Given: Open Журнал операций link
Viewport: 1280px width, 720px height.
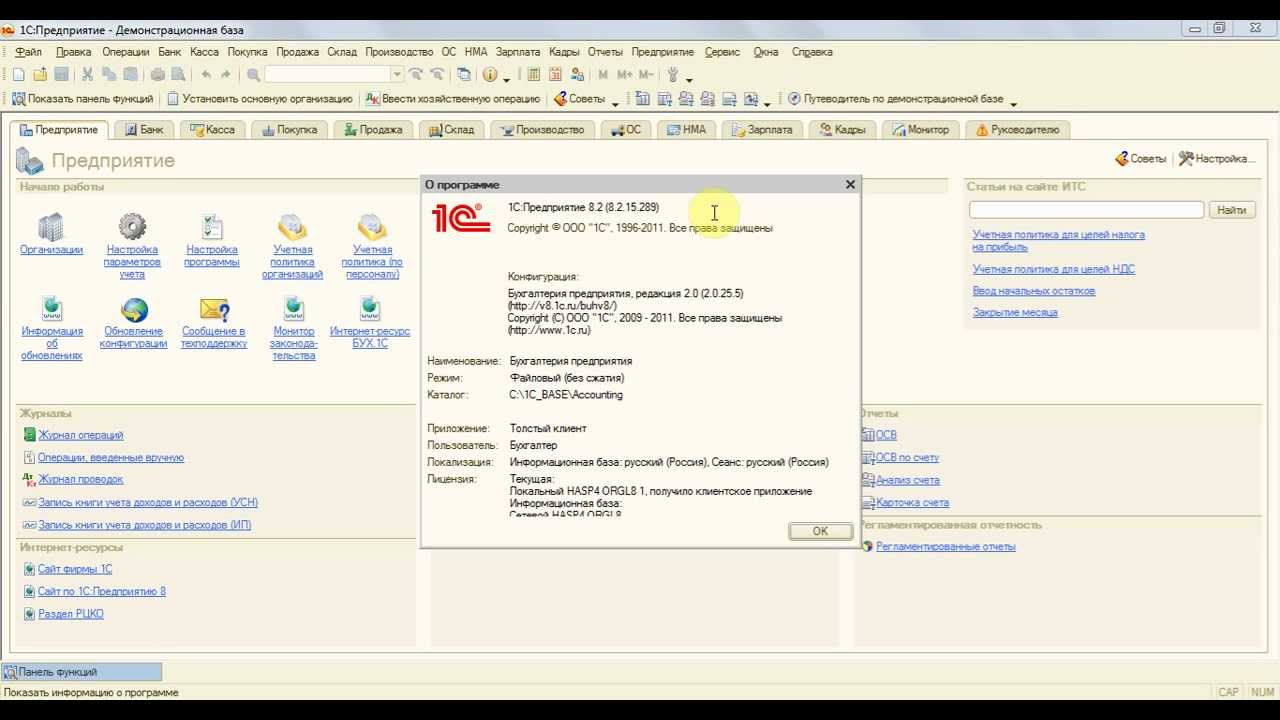Looking at the screenshot, I should (80, 435).
